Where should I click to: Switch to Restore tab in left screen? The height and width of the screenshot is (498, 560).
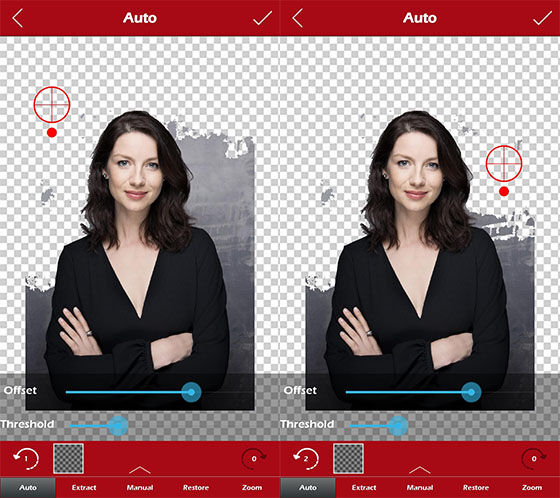tap(196, 488)
